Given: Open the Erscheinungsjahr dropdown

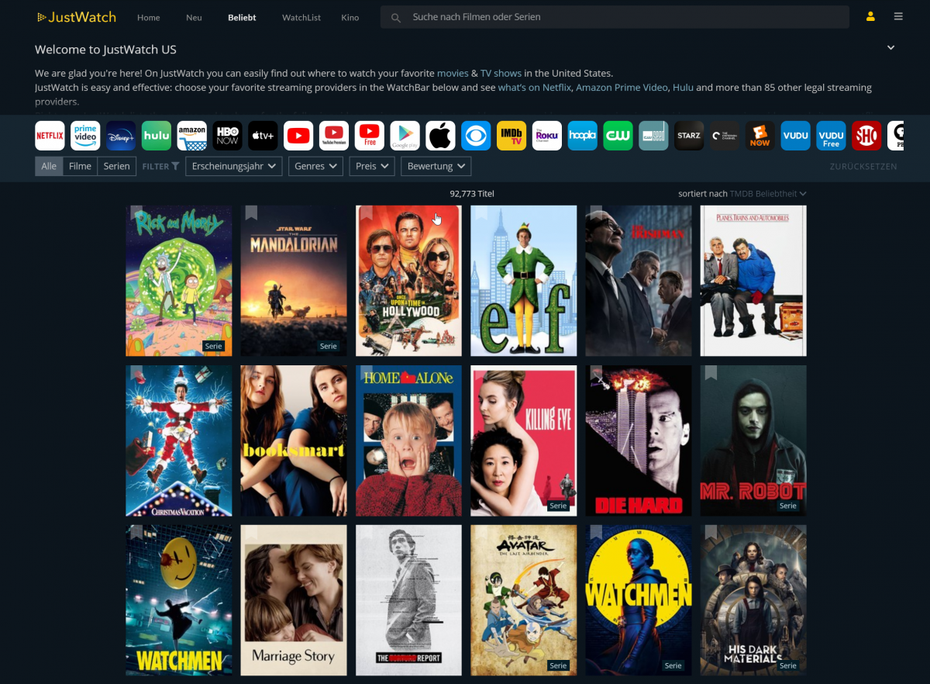Looking at the screenshot, I should point(234,166).
